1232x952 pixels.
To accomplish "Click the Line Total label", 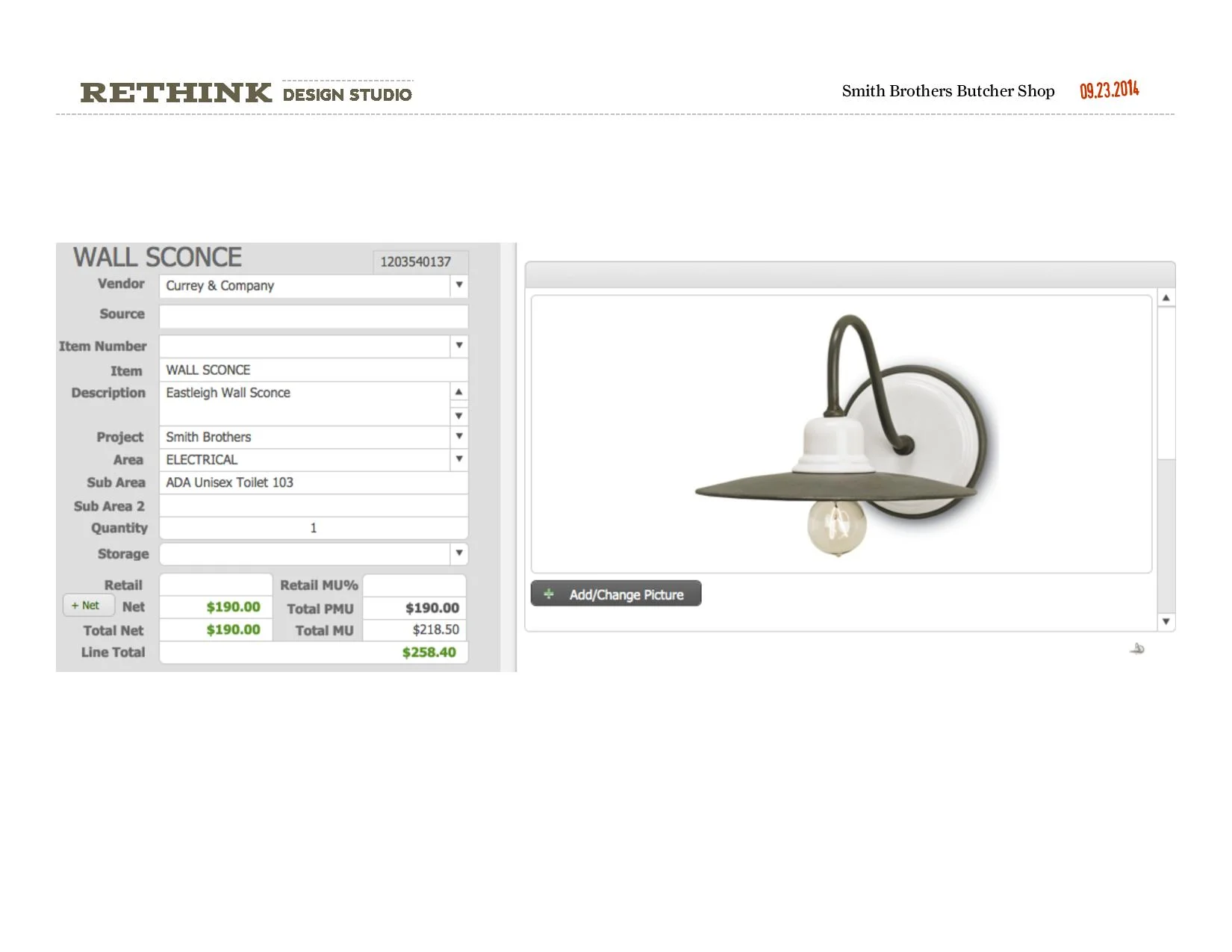I will [113, 652].
